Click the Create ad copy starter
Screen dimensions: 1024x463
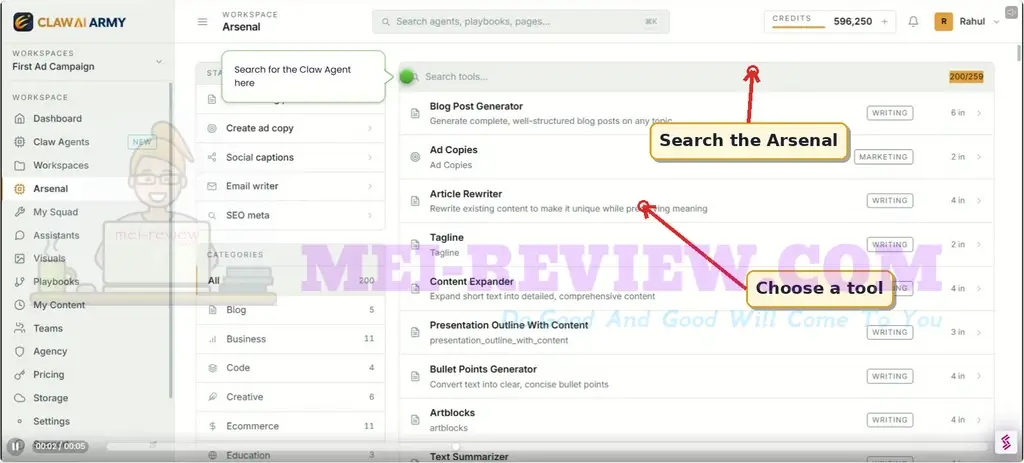pyautogui.click(x=291, y=128)
